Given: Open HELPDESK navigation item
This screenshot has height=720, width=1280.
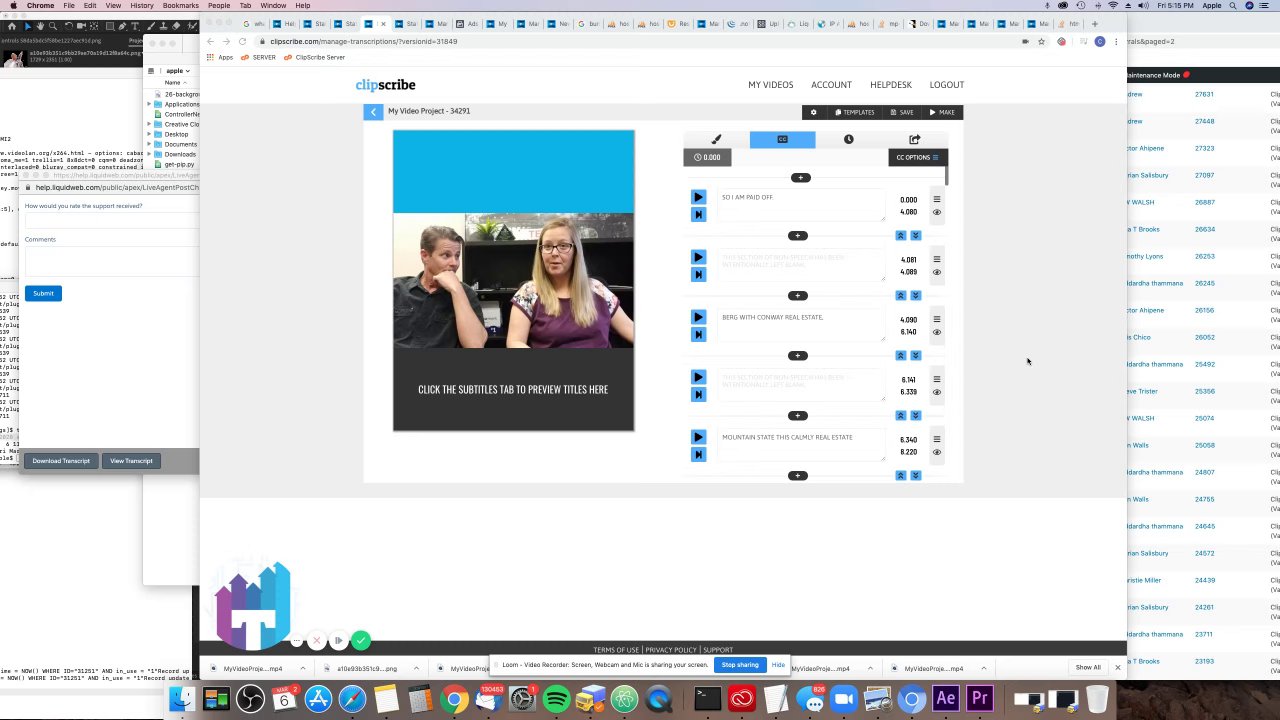Looking at the screenshot, I should pyautogui.click(x=890, y=85).
